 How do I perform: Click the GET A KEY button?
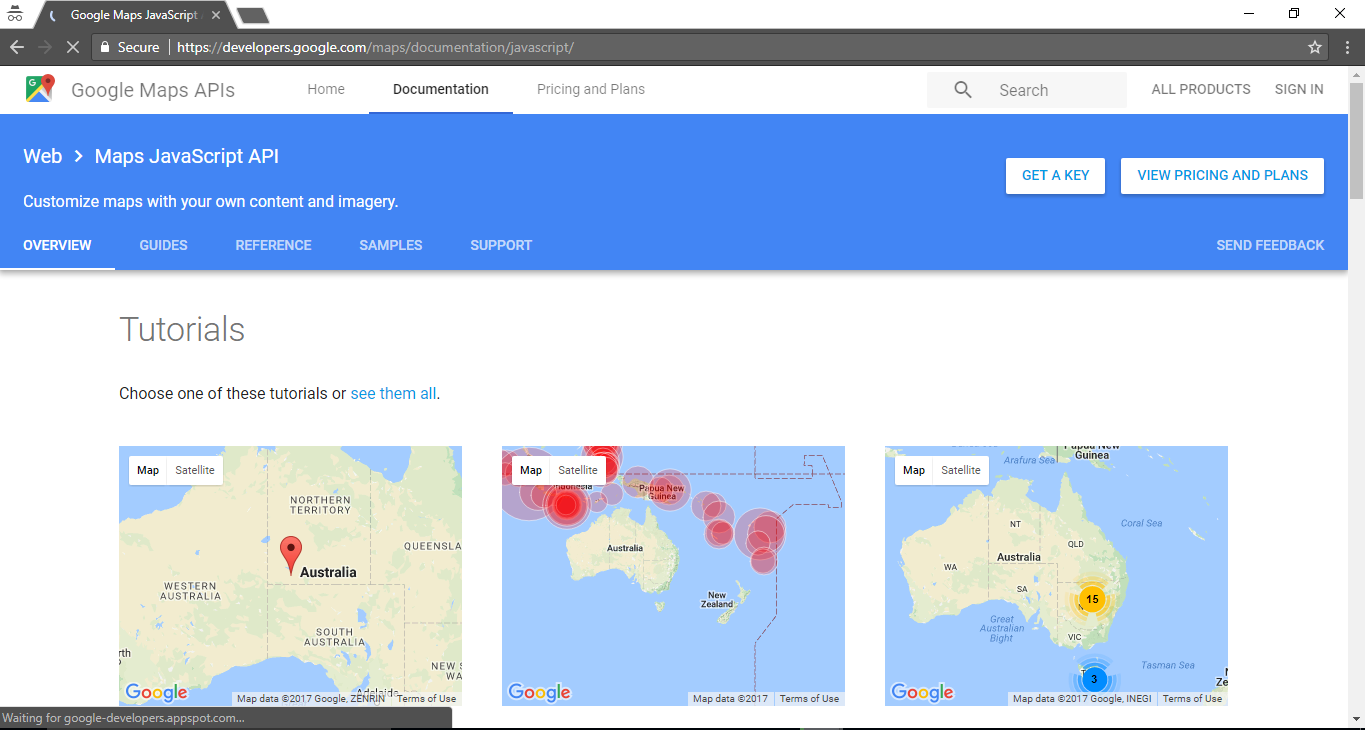(x=1055, y=175)
